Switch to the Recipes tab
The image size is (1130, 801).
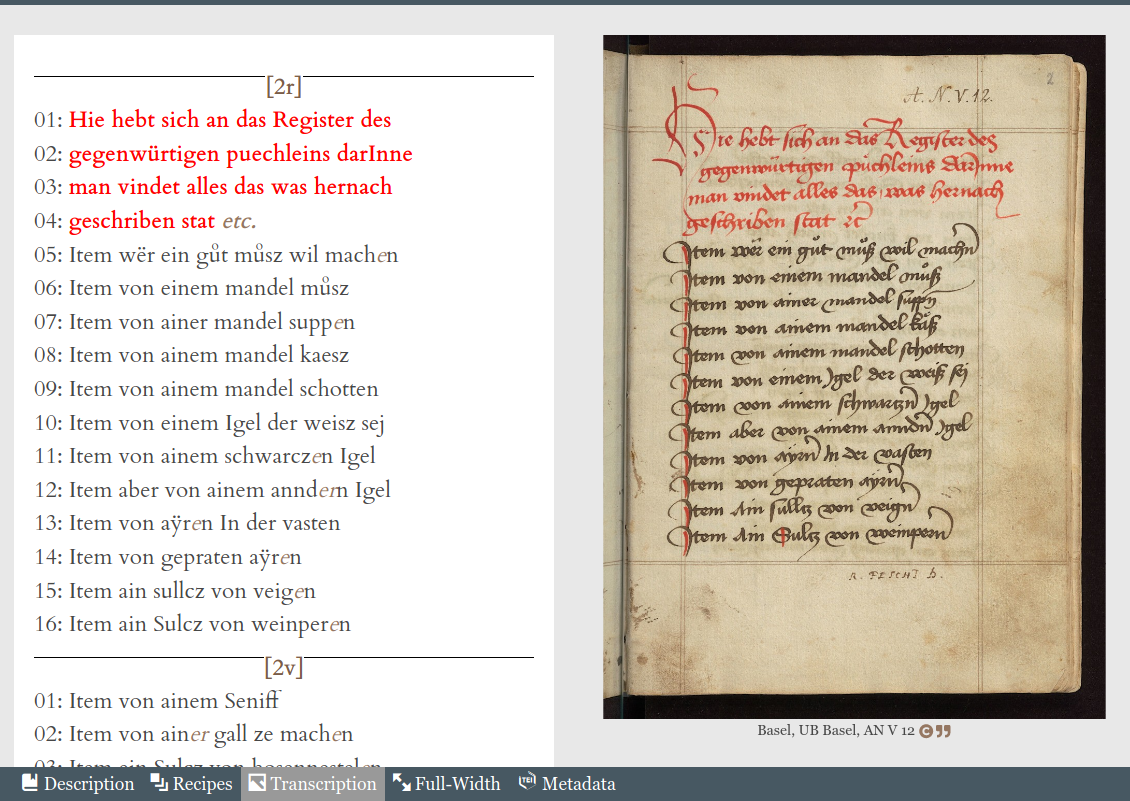pos(191,784)
